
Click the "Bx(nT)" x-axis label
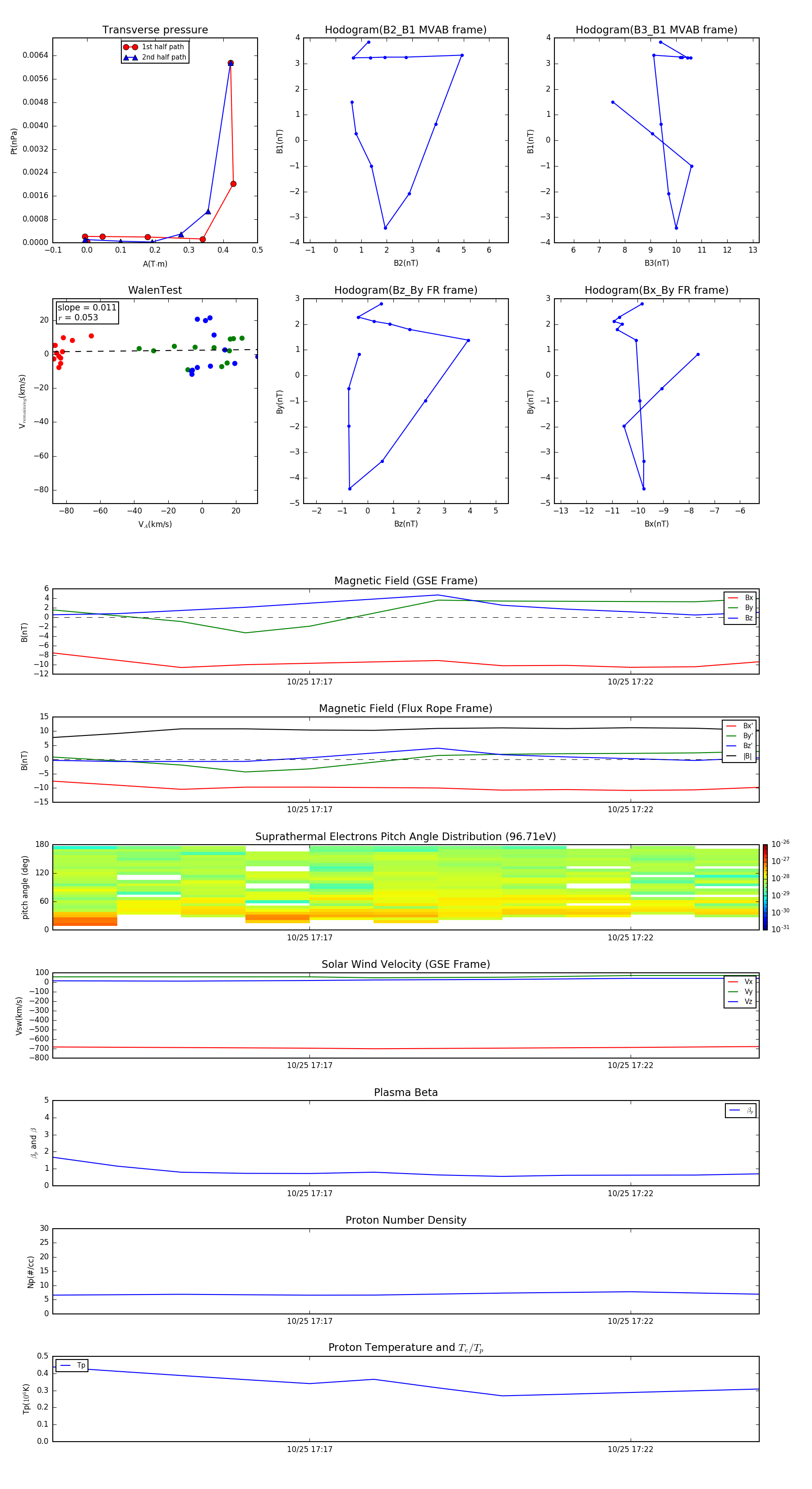point(656,524)
